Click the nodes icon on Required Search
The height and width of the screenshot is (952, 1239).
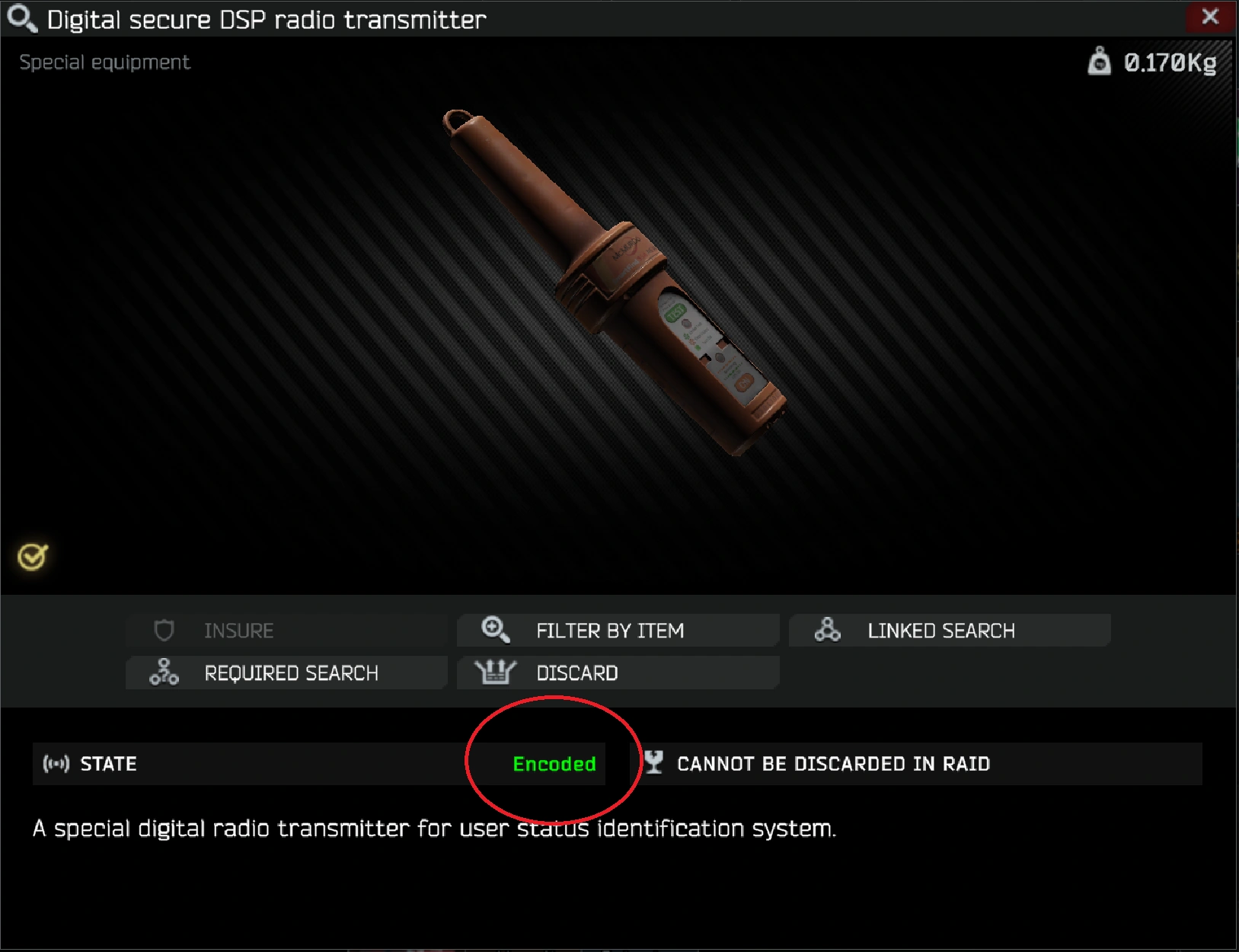pos(164,672)
